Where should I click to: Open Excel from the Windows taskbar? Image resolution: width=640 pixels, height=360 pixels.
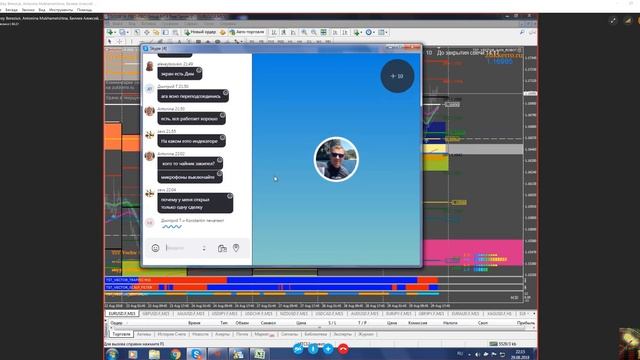point(259,354)
